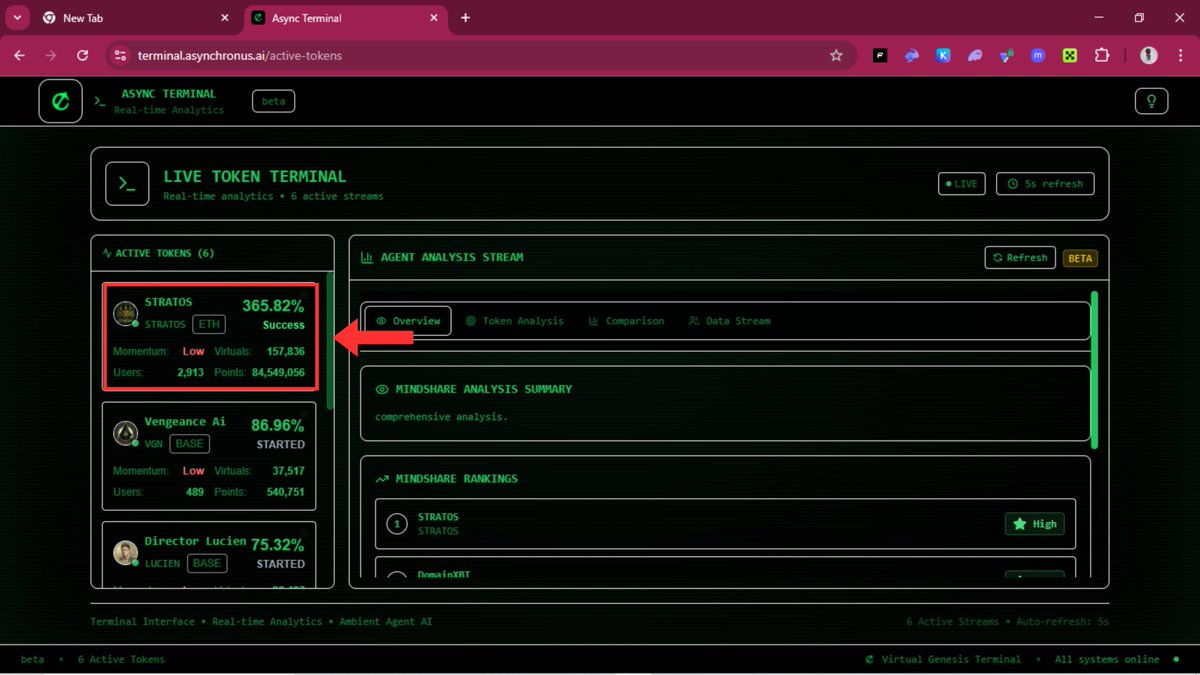Open the black F extension icon
The image size is (1200, 675).
tap(880, 56)
